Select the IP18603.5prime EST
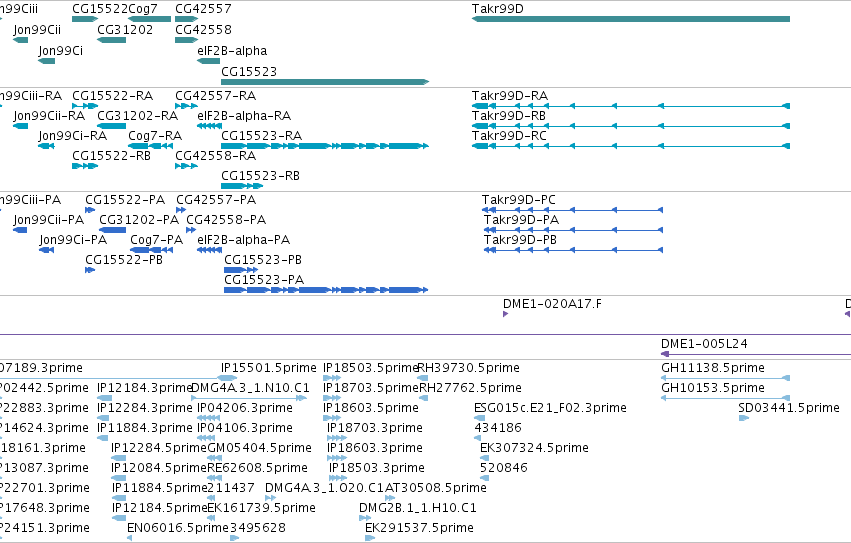The height and width of the screenshot is (543, 851). 332,418
